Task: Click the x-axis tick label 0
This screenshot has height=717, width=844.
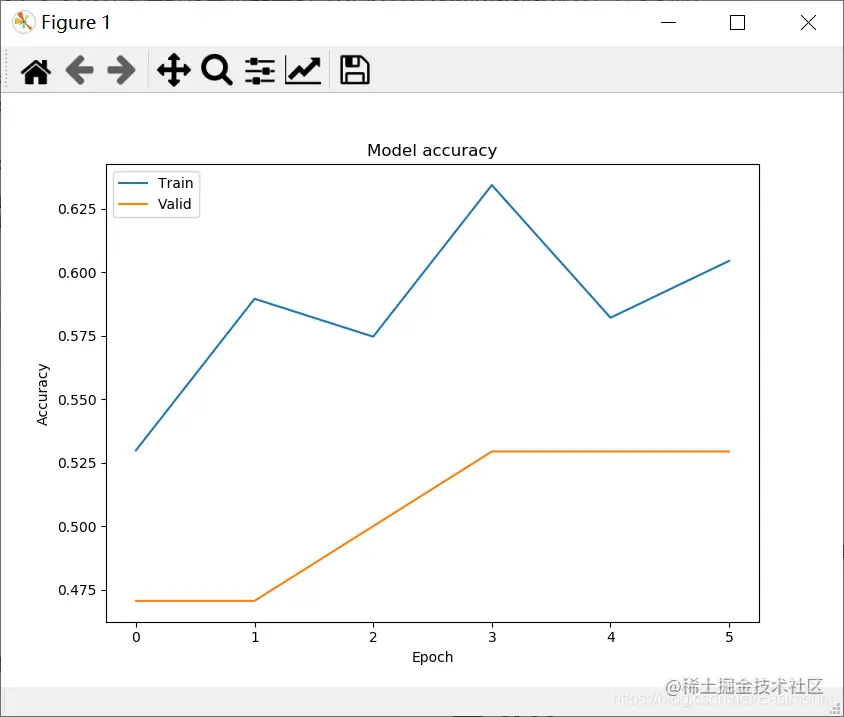Action: point(136,637)
